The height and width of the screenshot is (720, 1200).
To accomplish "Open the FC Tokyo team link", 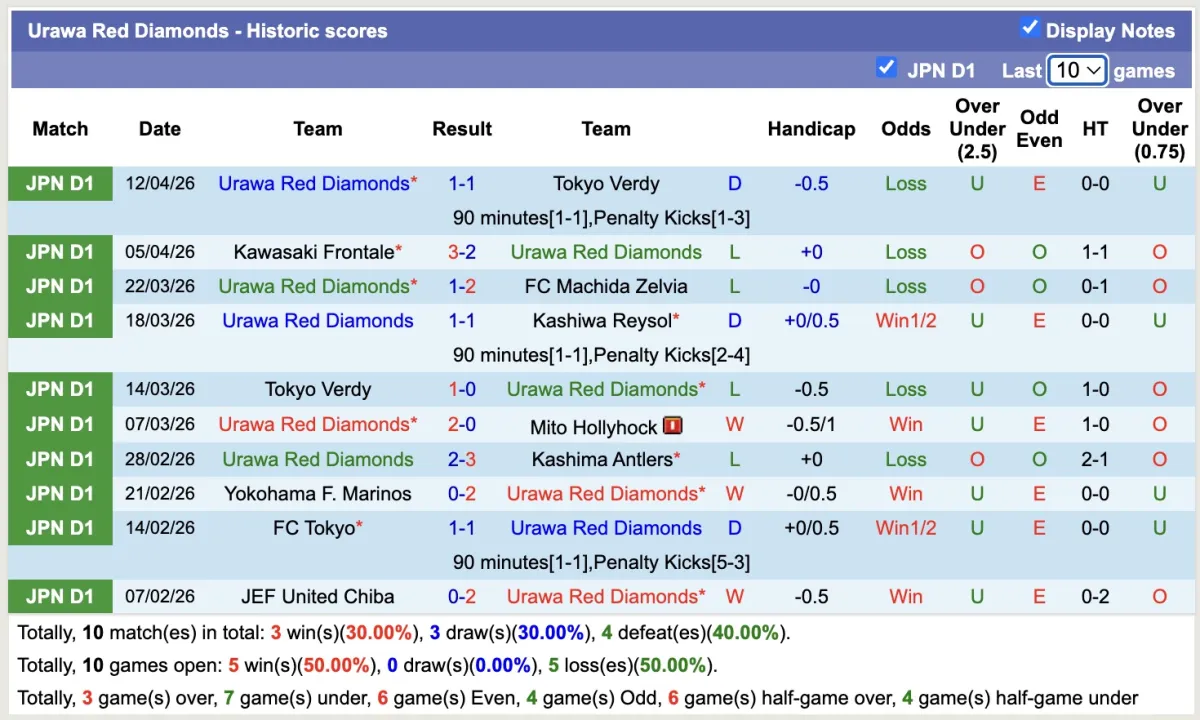I will (313, 528).
